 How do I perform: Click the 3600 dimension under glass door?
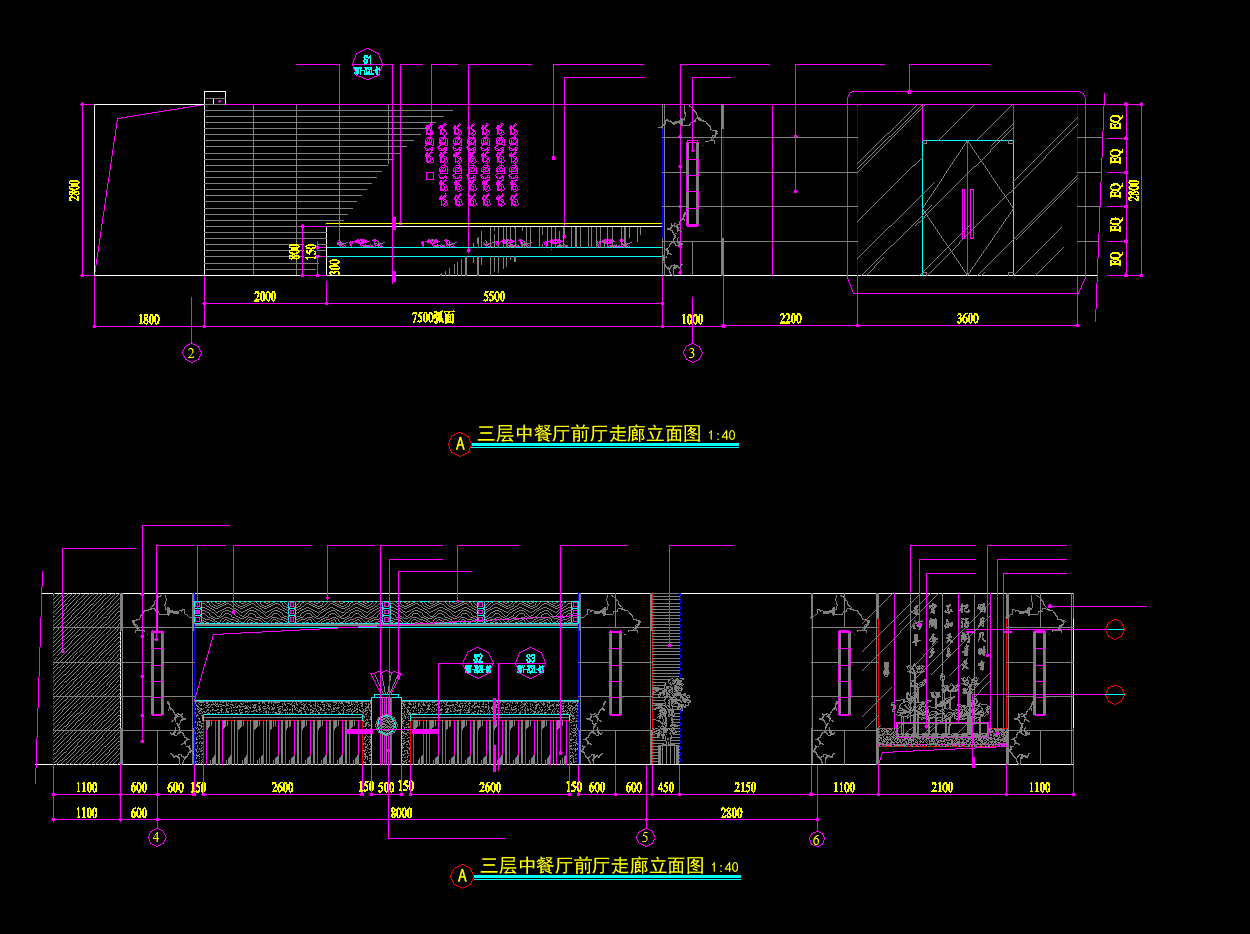(967, 319)
